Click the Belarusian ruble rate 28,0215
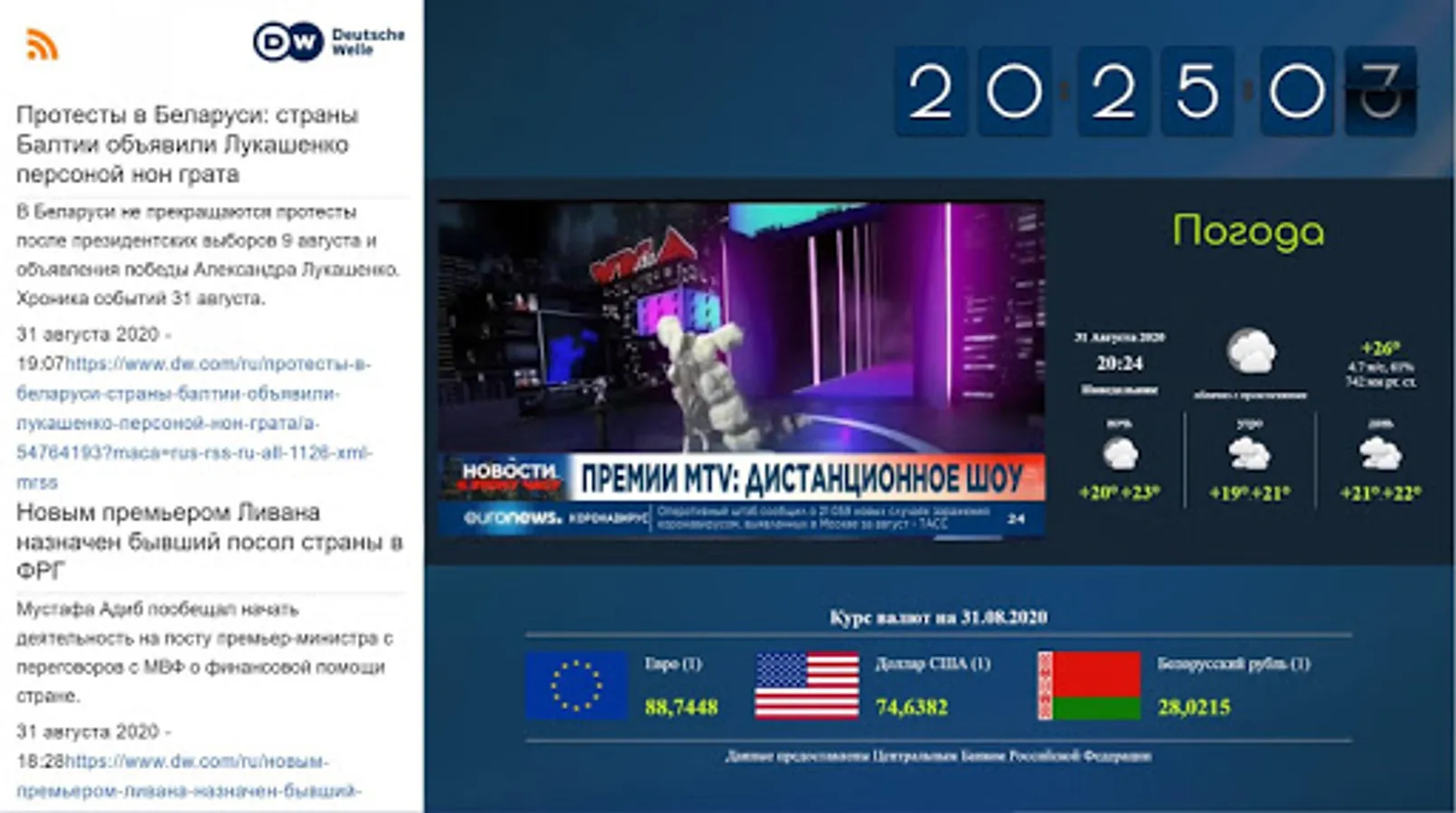This screenshot has width=1456, height=813. click(1194, 707)
